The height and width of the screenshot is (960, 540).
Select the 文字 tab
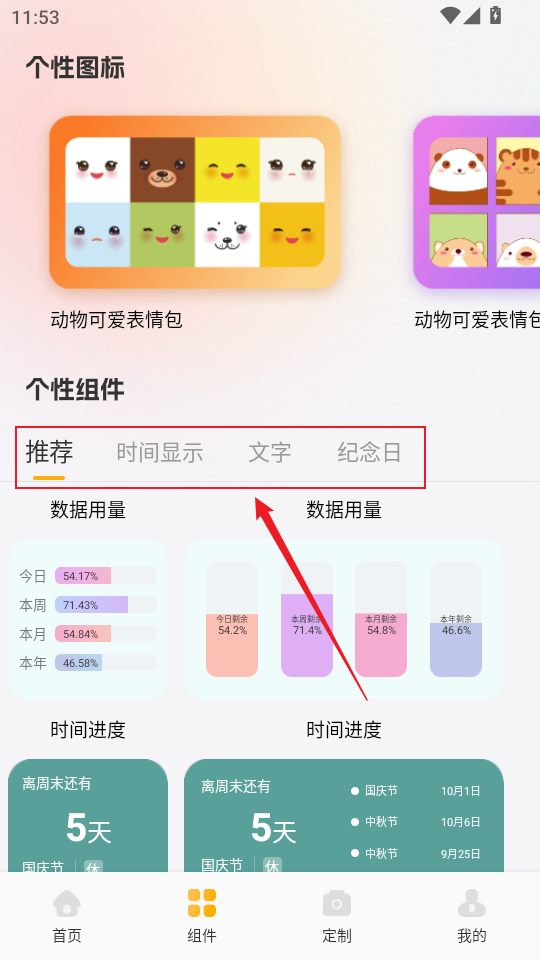click(x=269, y=452)
